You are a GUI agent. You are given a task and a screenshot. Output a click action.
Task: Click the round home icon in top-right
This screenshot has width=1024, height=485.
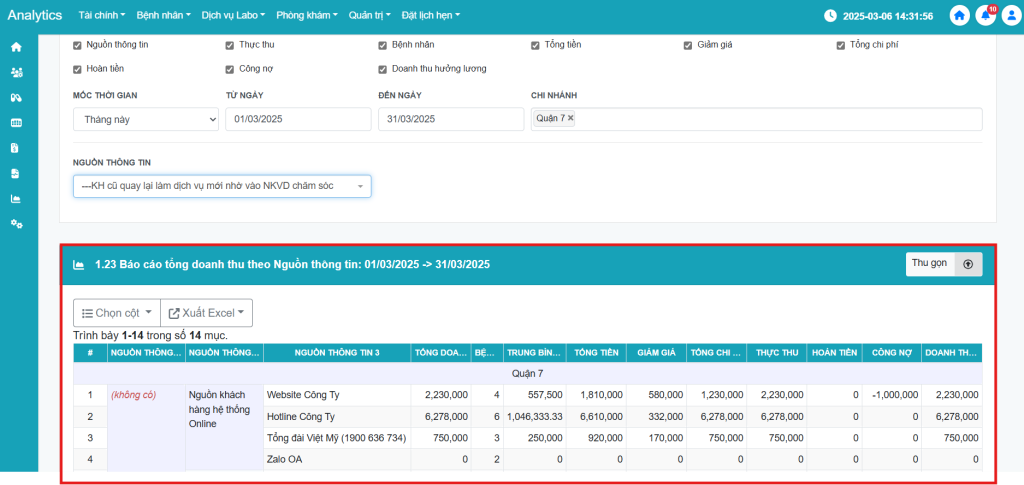(x=959, y=16)
